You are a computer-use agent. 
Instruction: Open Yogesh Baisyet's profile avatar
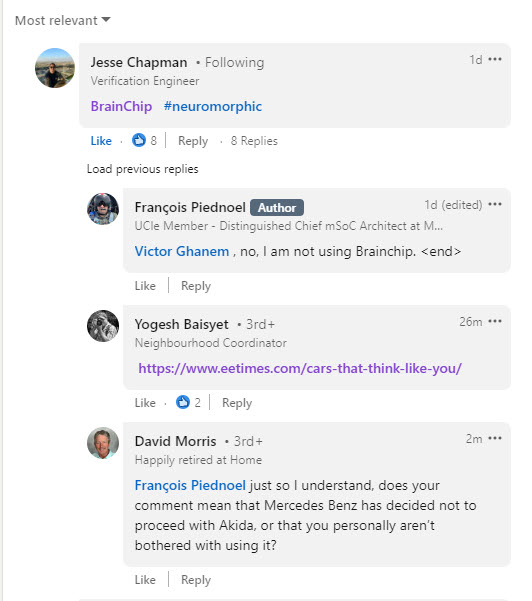(103, 326)
